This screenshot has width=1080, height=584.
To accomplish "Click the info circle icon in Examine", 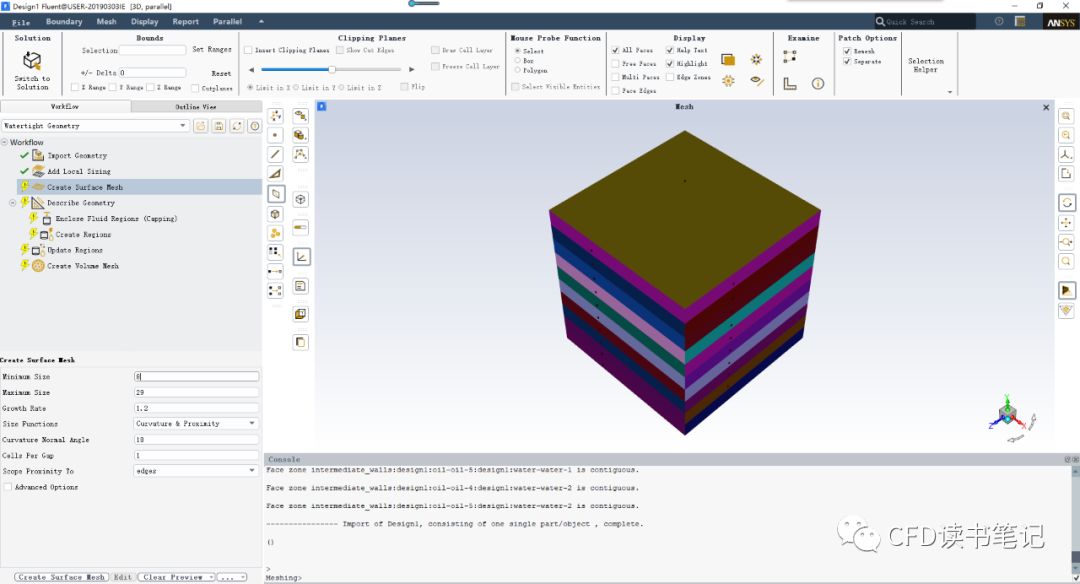I will [x=818, y=83].
